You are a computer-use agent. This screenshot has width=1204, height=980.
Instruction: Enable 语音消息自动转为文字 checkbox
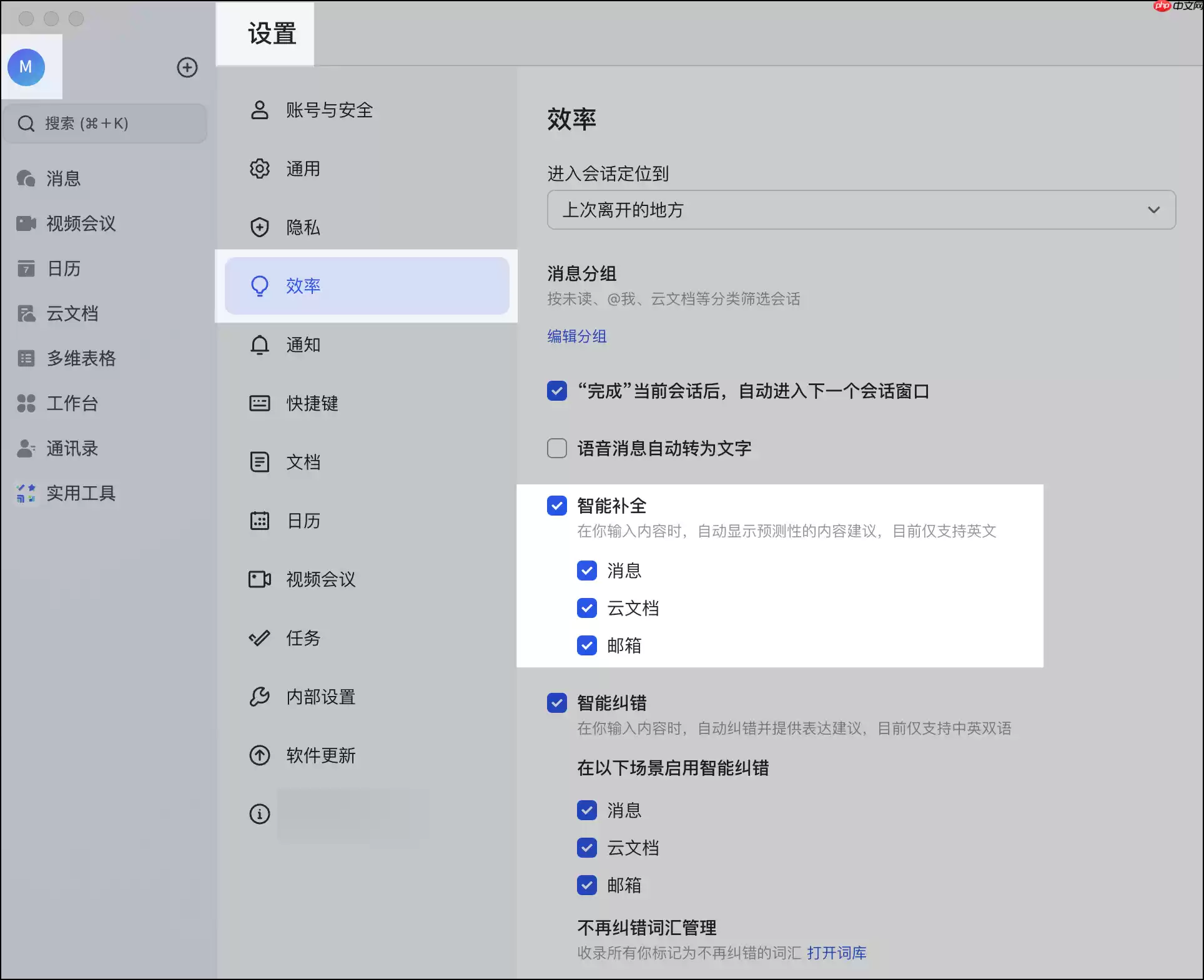(x=556, y=448)
